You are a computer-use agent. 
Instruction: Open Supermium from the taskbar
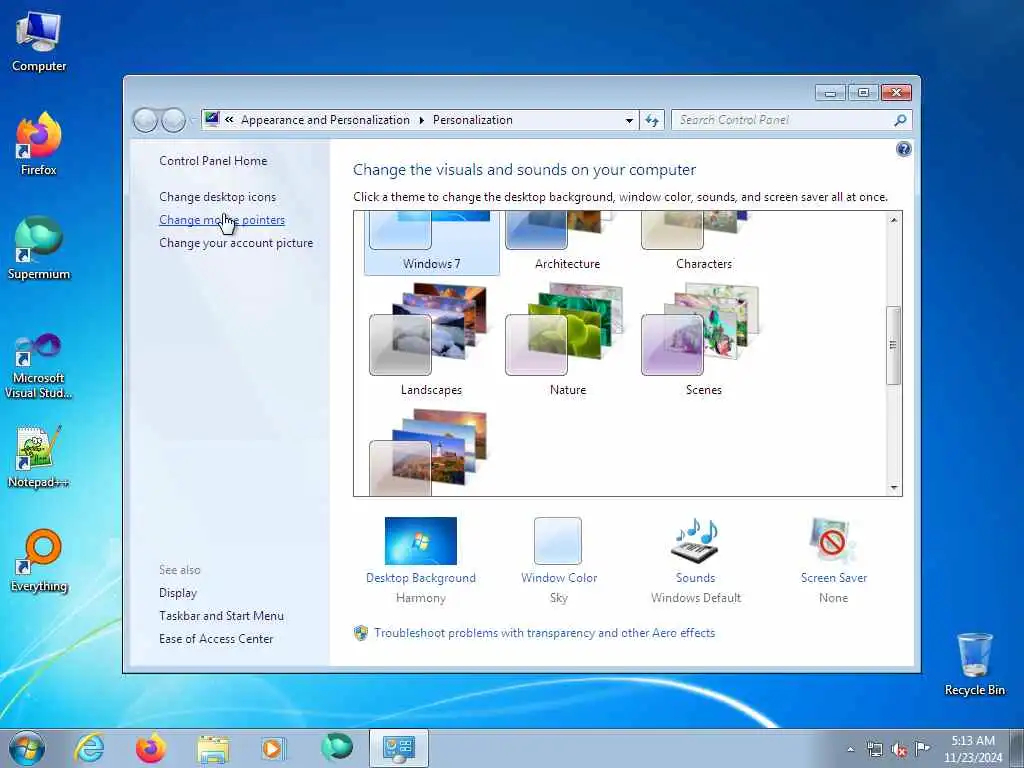[x=336, y=747]
